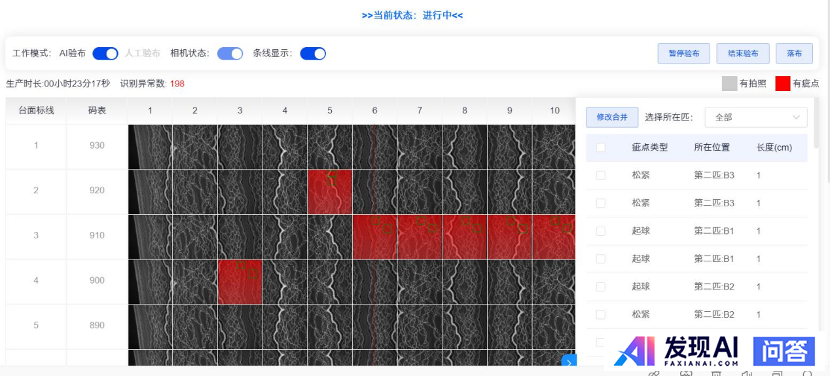
Task: Open fabric image in line 1 column 1
Action: tap(150, 147)
